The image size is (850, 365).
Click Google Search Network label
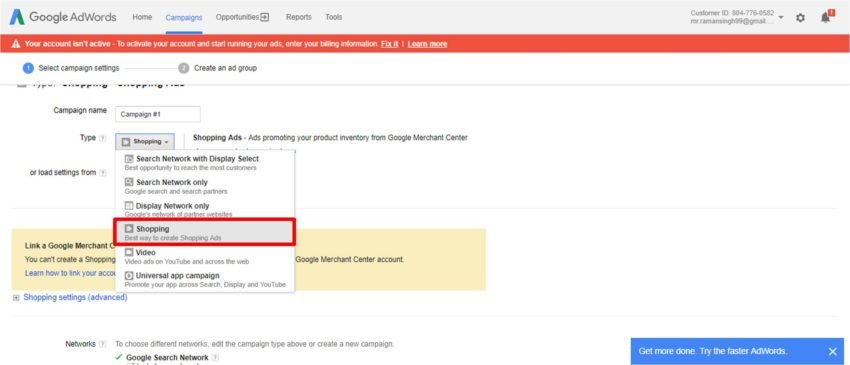pyautogui.click(x=167, y=357)
